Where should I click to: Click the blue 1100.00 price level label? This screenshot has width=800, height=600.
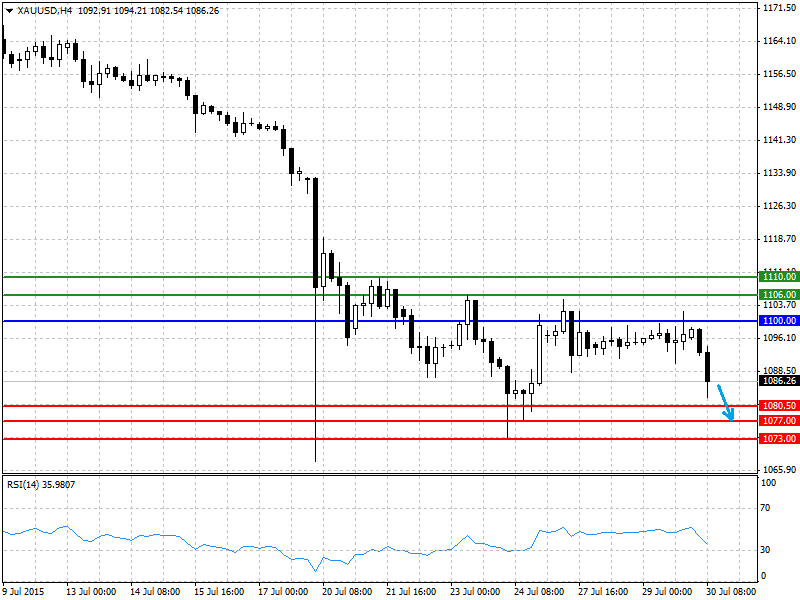click(779, 320)
